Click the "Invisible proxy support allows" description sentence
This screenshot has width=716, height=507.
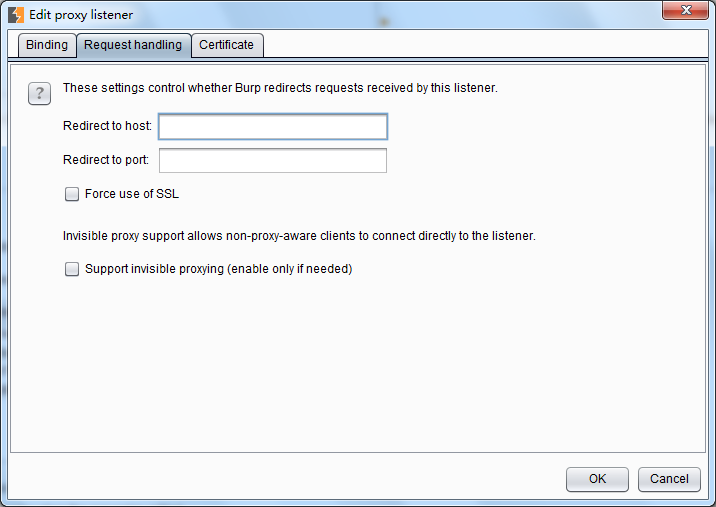coord(299,236)
